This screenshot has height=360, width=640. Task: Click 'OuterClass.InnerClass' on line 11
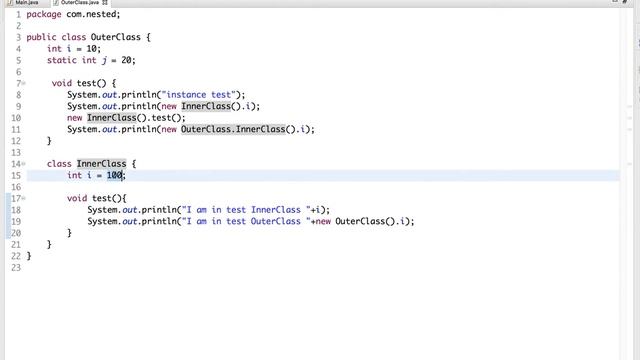(x=233, y=129)
